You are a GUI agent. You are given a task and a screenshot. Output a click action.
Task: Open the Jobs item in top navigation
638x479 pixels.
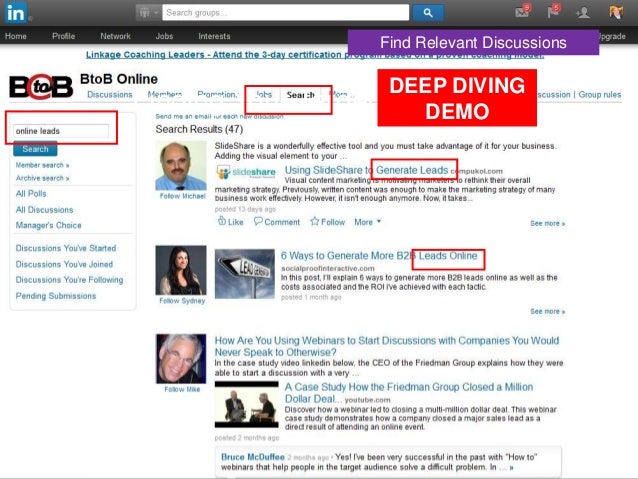[164, 36]
